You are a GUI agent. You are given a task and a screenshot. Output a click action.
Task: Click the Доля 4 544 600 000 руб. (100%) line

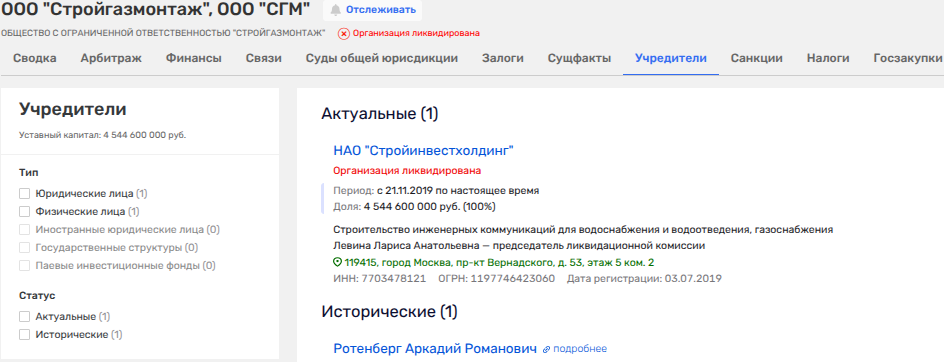414,207
